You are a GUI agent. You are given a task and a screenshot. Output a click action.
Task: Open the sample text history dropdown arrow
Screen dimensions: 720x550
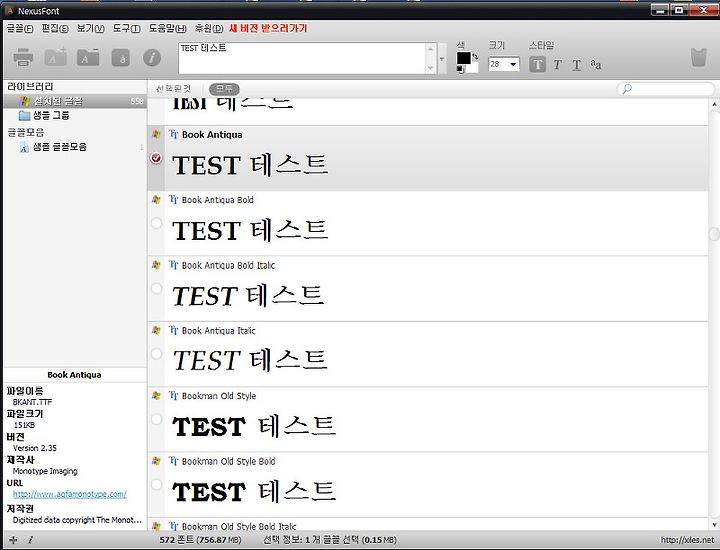[442, 59]
